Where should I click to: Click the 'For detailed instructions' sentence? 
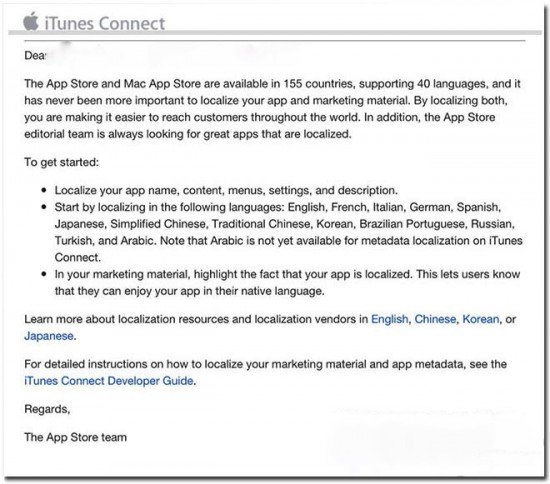pos(265,372)
